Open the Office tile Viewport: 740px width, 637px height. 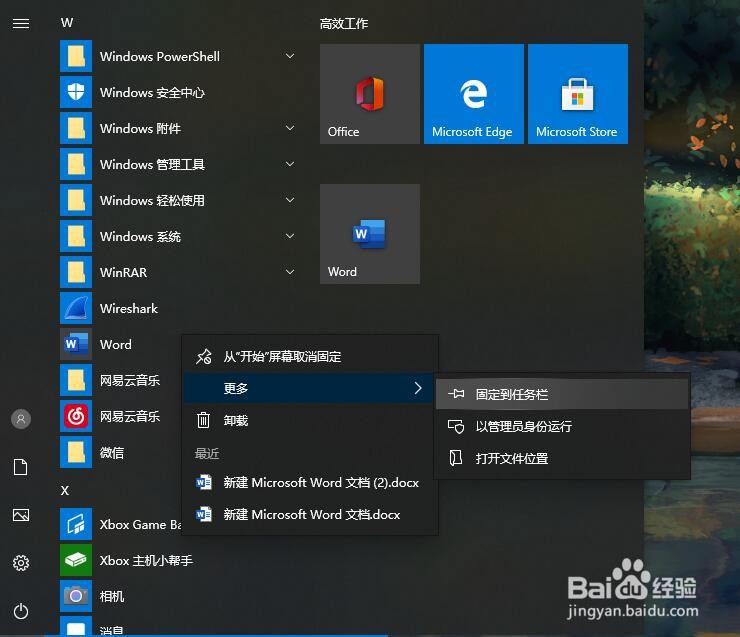370,94
